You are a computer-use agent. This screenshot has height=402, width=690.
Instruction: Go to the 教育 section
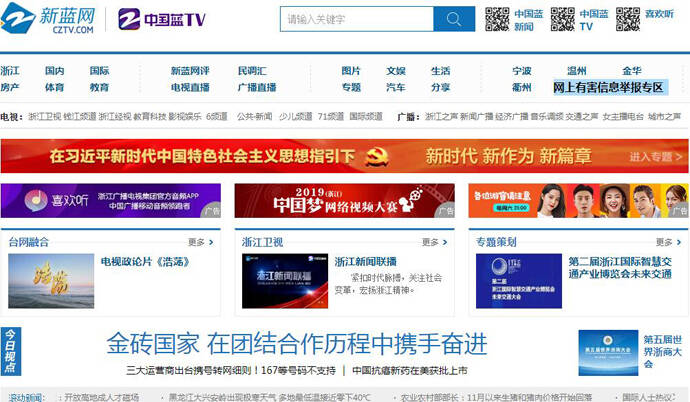pyautogui.click(x=99, y=88)
